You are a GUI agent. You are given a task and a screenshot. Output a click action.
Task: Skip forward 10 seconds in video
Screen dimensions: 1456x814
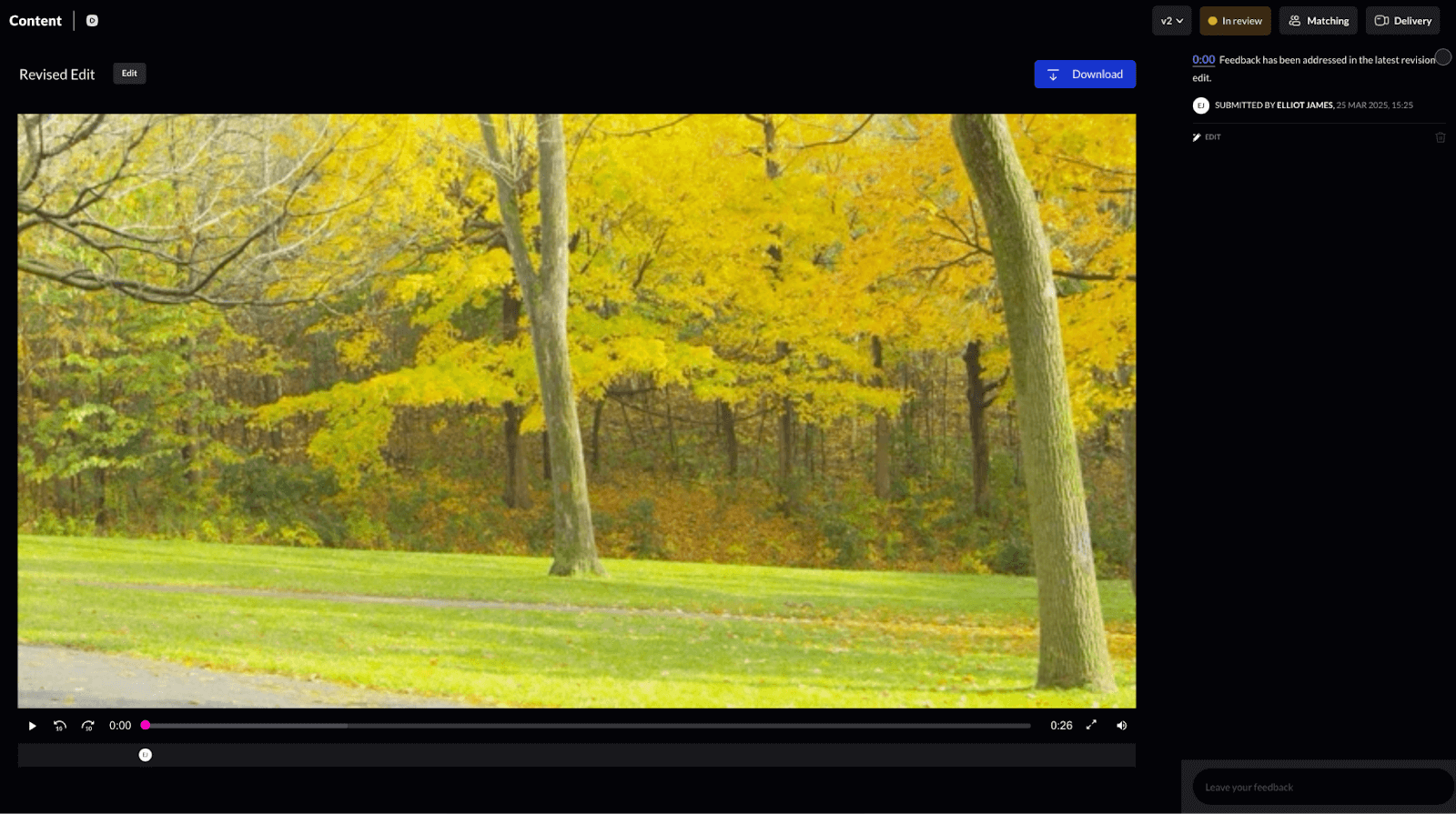88,726
